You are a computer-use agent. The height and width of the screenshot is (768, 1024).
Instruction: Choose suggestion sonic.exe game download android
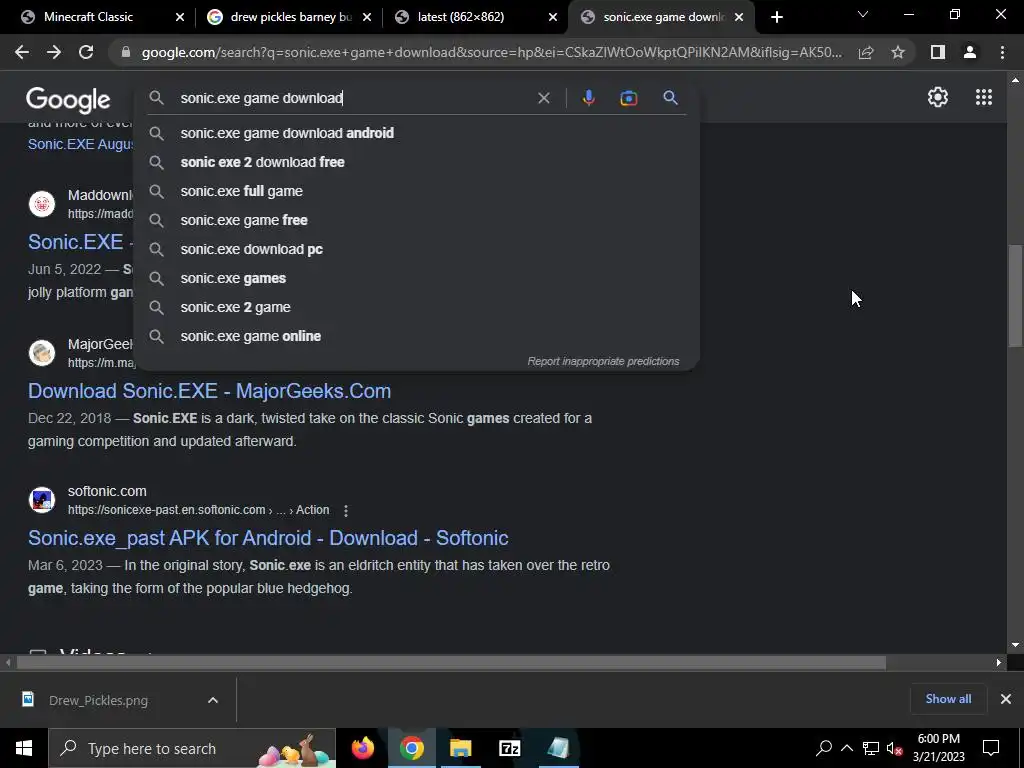click(x=417, y=133)
